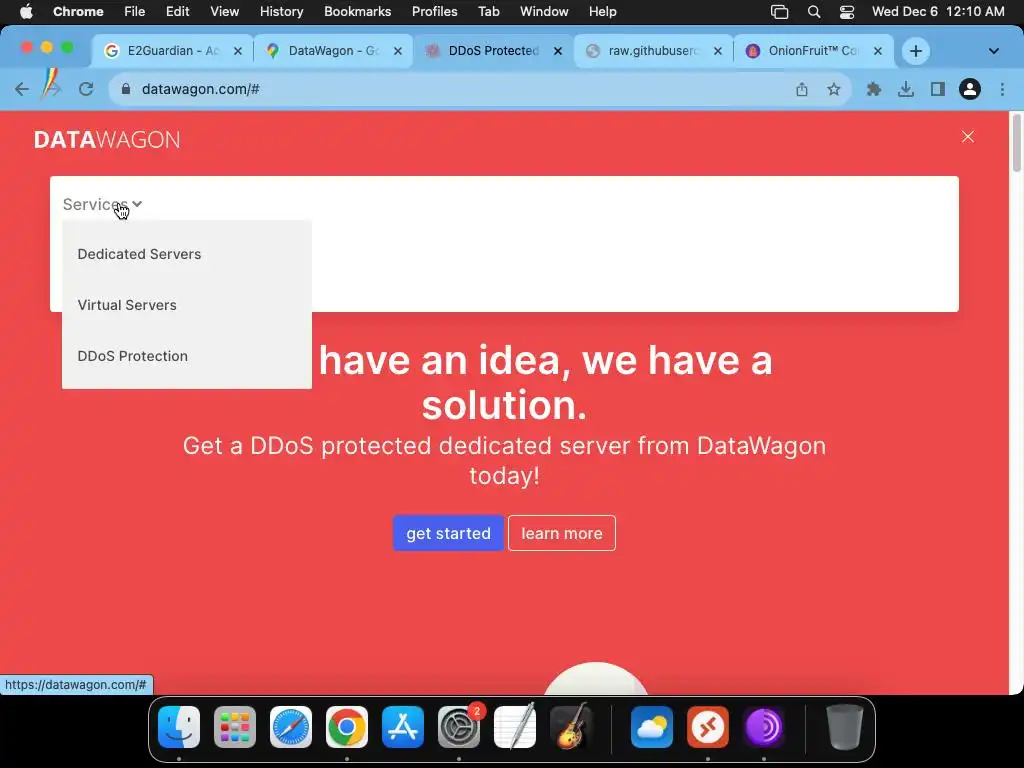Open System Settings from the Dock
The height and width of the screenshot is (768, 1024).
pyautogui.click(x=459, y=727)
